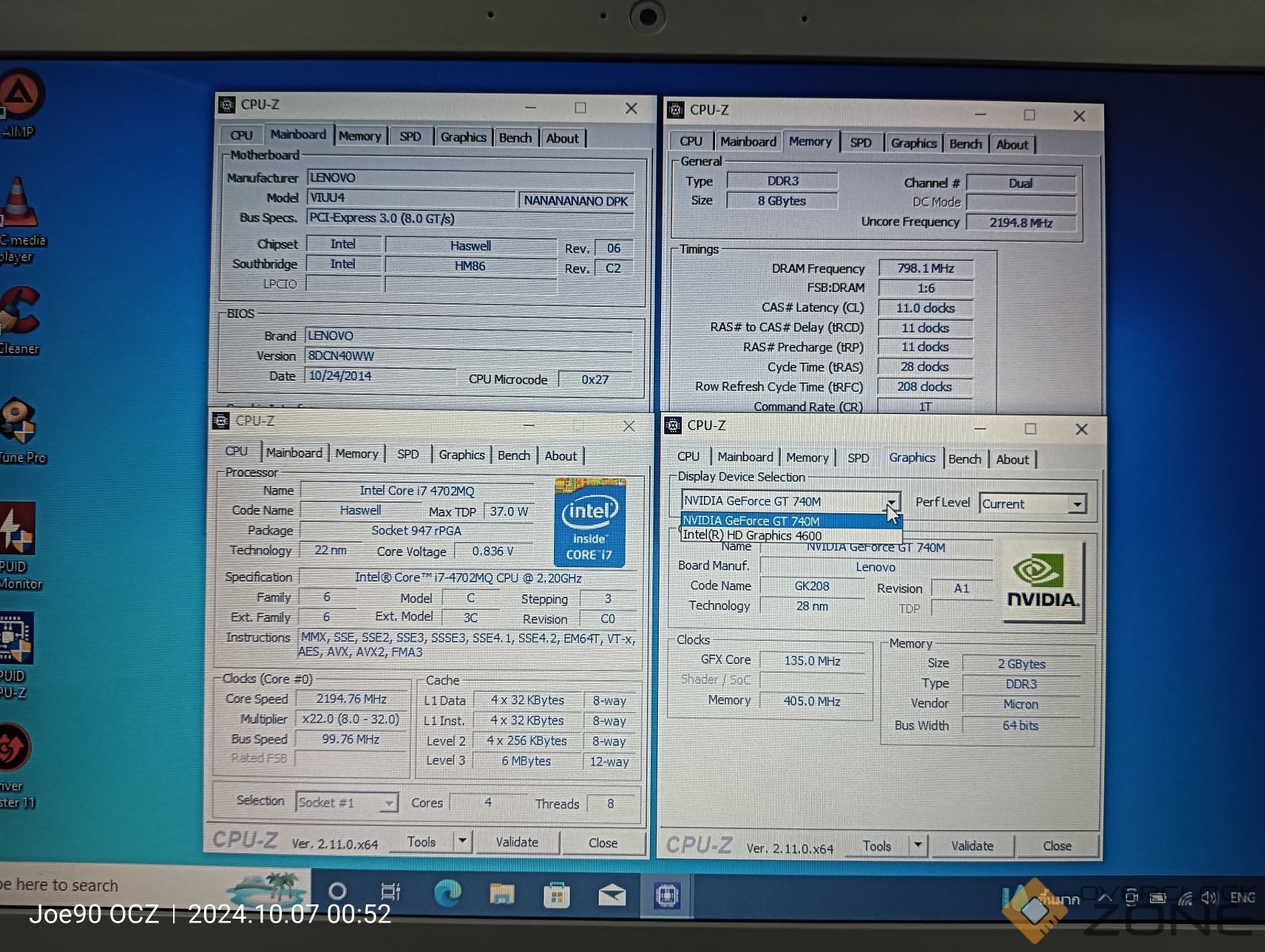Expand Tools arrow in Graphics window
Viewport: 1265px width, 952px height.
pyautogui.click(x=917, y=845)
